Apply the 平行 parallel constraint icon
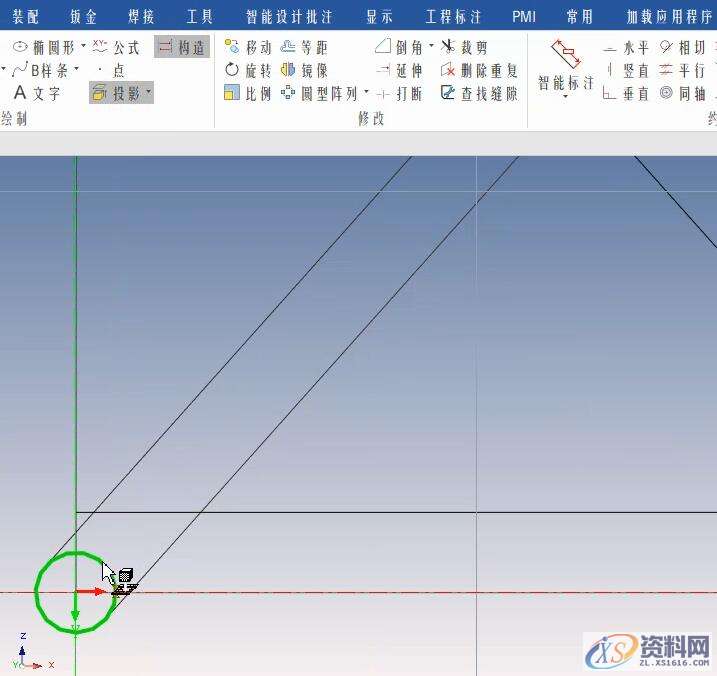The width and height of the screenshot is (717, 676). tap(666, 70)
